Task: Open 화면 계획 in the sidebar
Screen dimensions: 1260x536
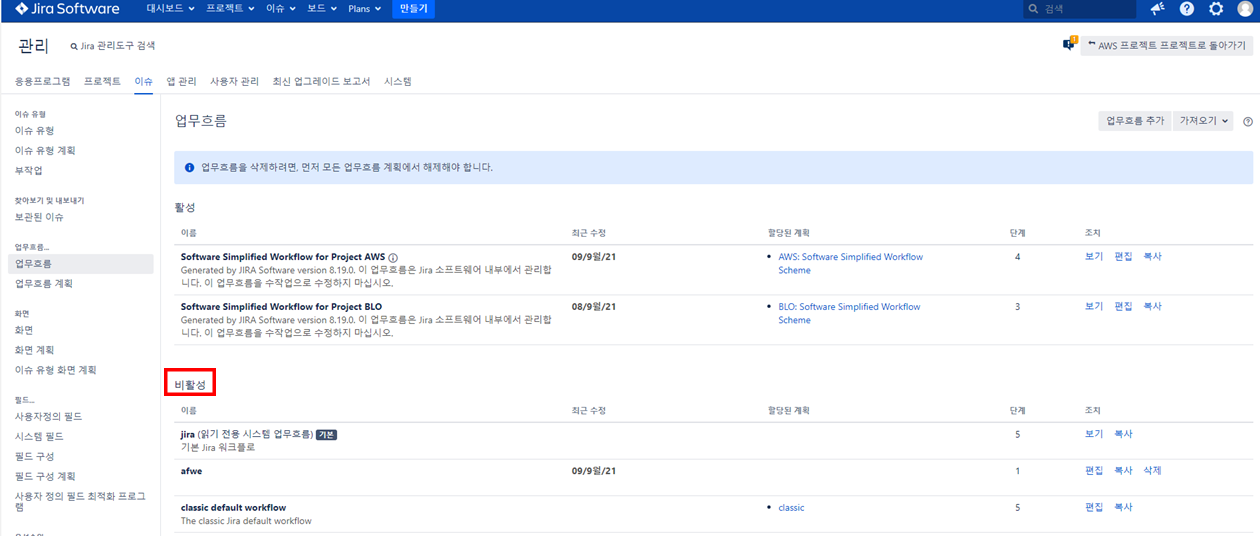Action: coord(34,350)
